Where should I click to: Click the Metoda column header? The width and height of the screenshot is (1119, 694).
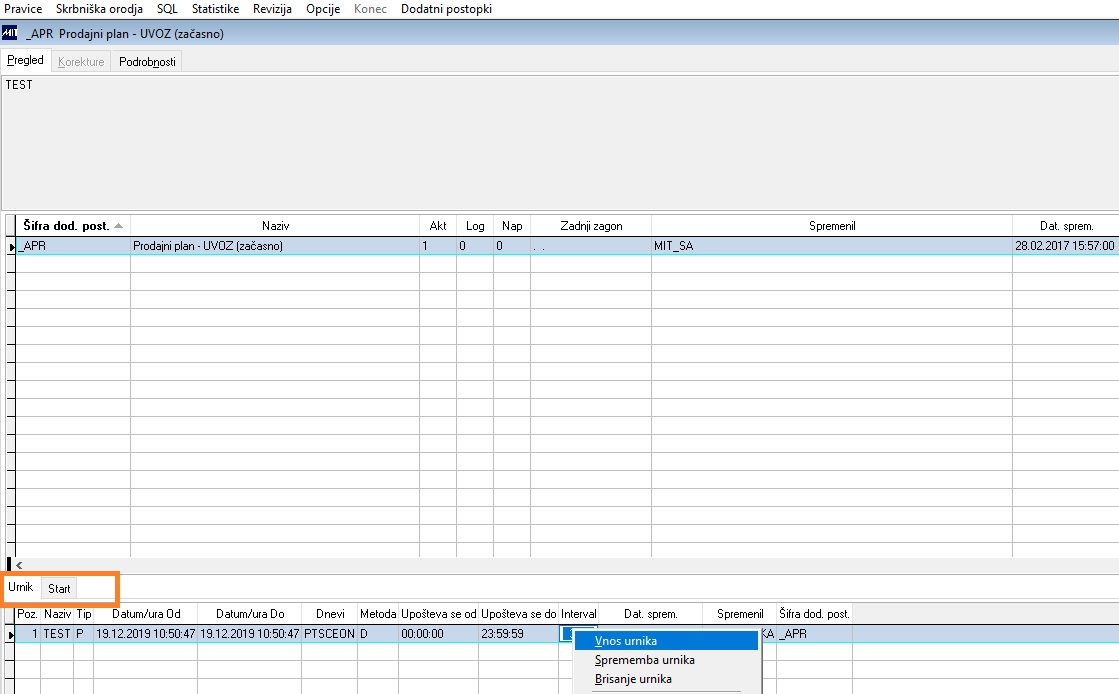coord(378,614)
